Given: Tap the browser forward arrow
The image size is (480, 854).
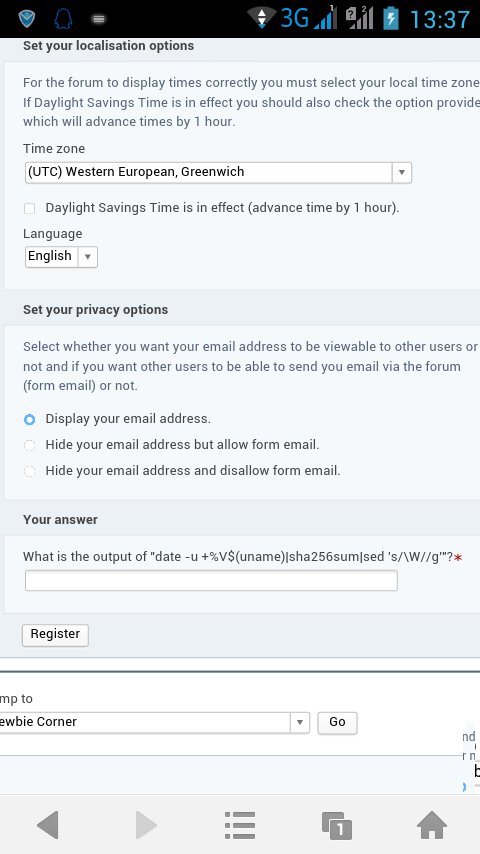Looking at the screenshot, I should pyautogui.click(x=145, y=825).
